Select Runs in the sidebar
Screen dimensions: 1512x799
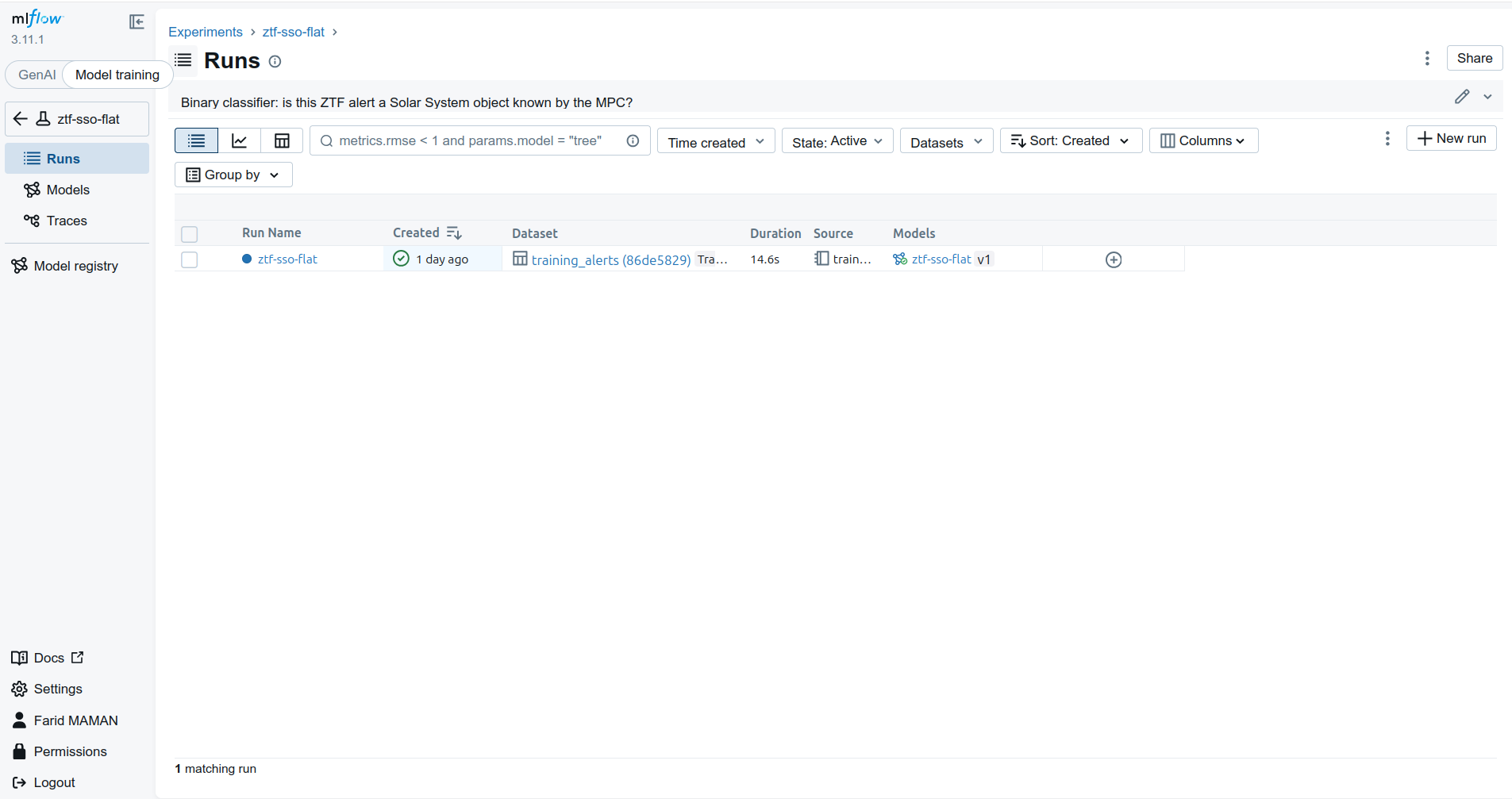click(77, 159)
